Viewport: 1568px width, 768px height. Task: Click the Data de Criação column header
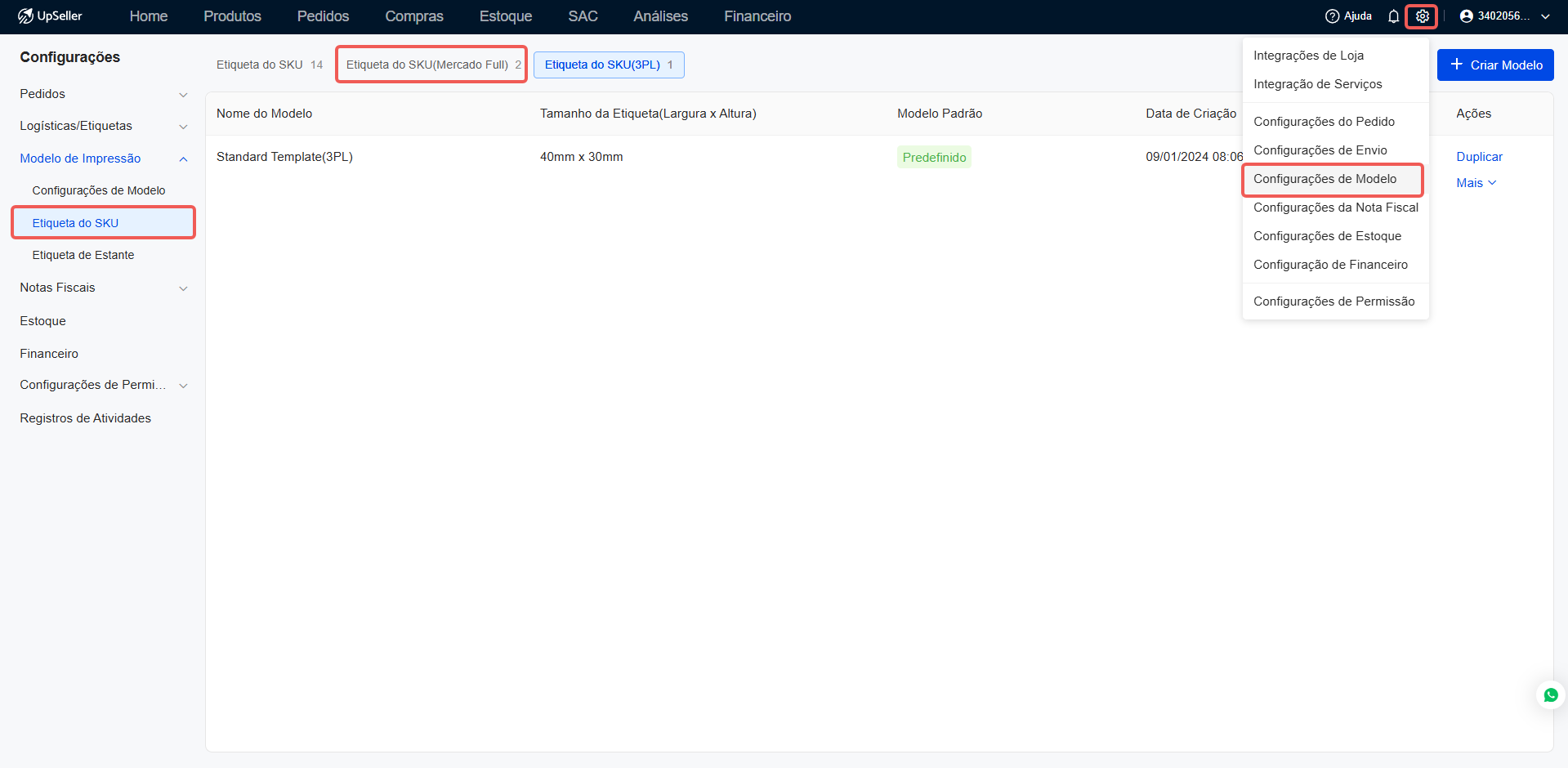[1191, 114]
